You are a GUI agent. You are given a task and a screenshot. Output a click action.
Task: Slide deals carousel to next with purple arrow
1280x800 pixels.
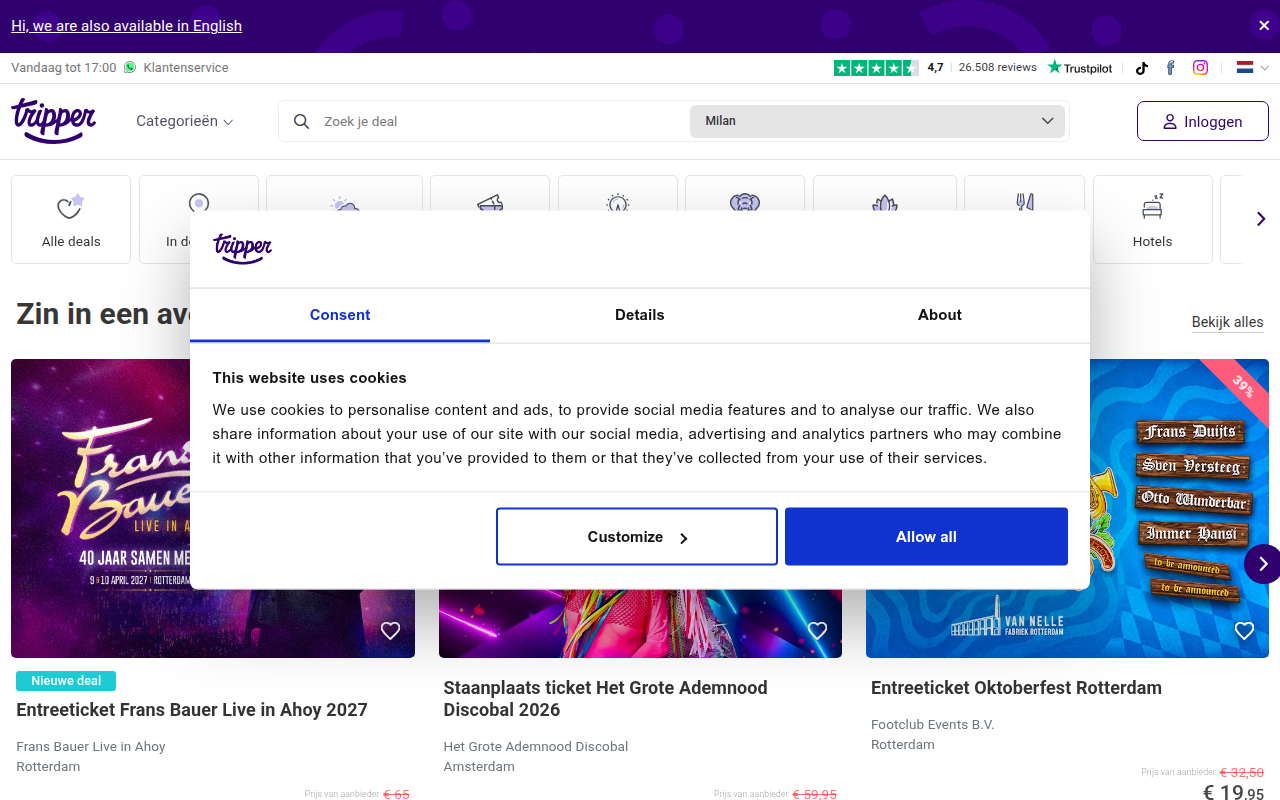point(1263,564)
